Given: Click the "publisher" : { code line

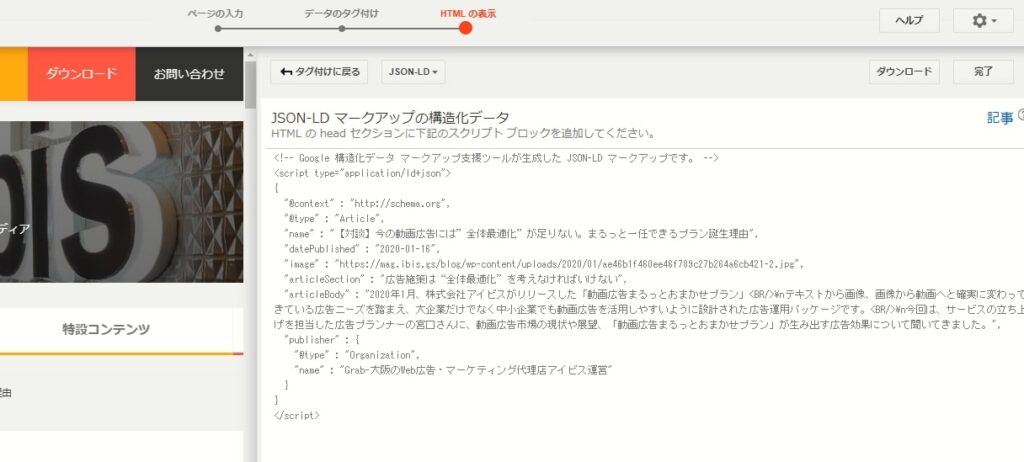Looking at the screenshot, I should (x=322, y=340).
